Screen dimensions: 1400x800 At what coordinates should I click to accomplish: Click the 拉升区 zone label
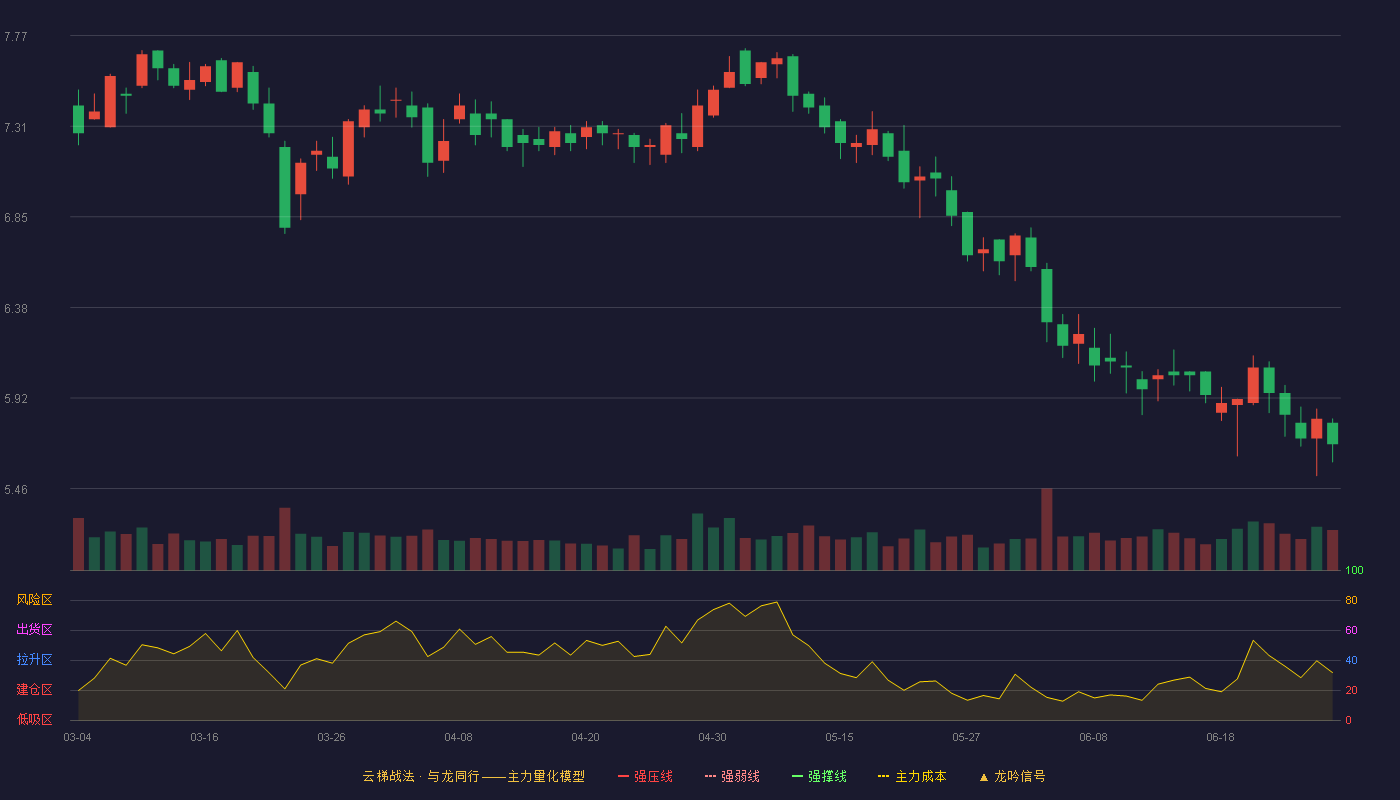coord(34,660)
